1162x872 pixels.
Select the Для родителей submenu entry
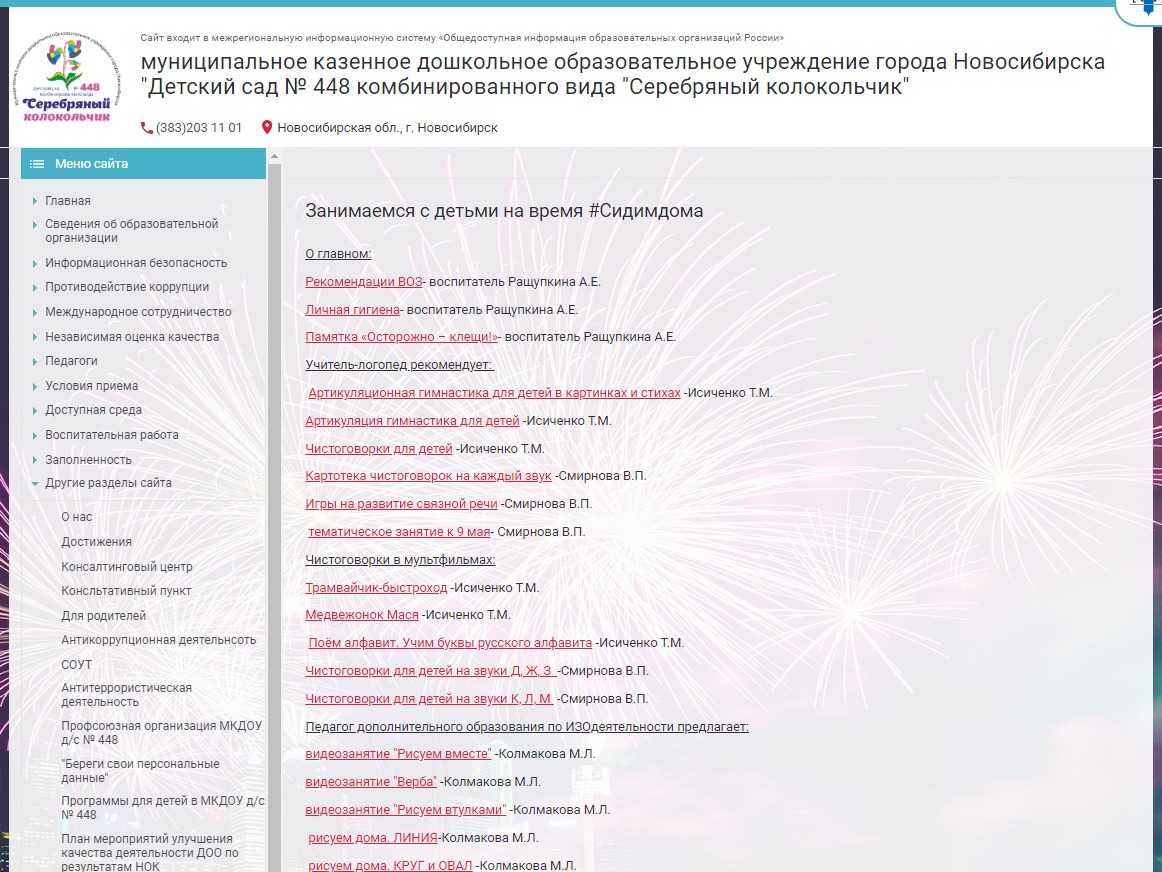coord(103,616)
